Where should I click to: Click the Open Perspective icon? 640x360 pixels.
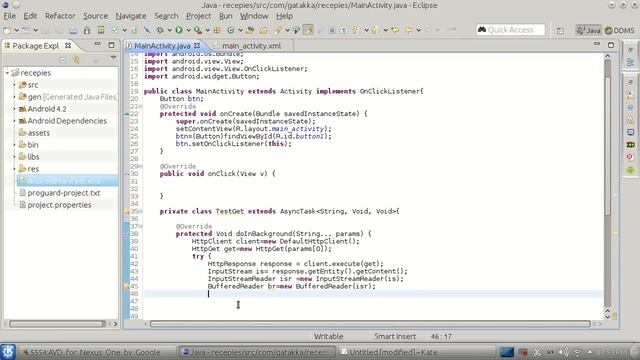point(560,31)
